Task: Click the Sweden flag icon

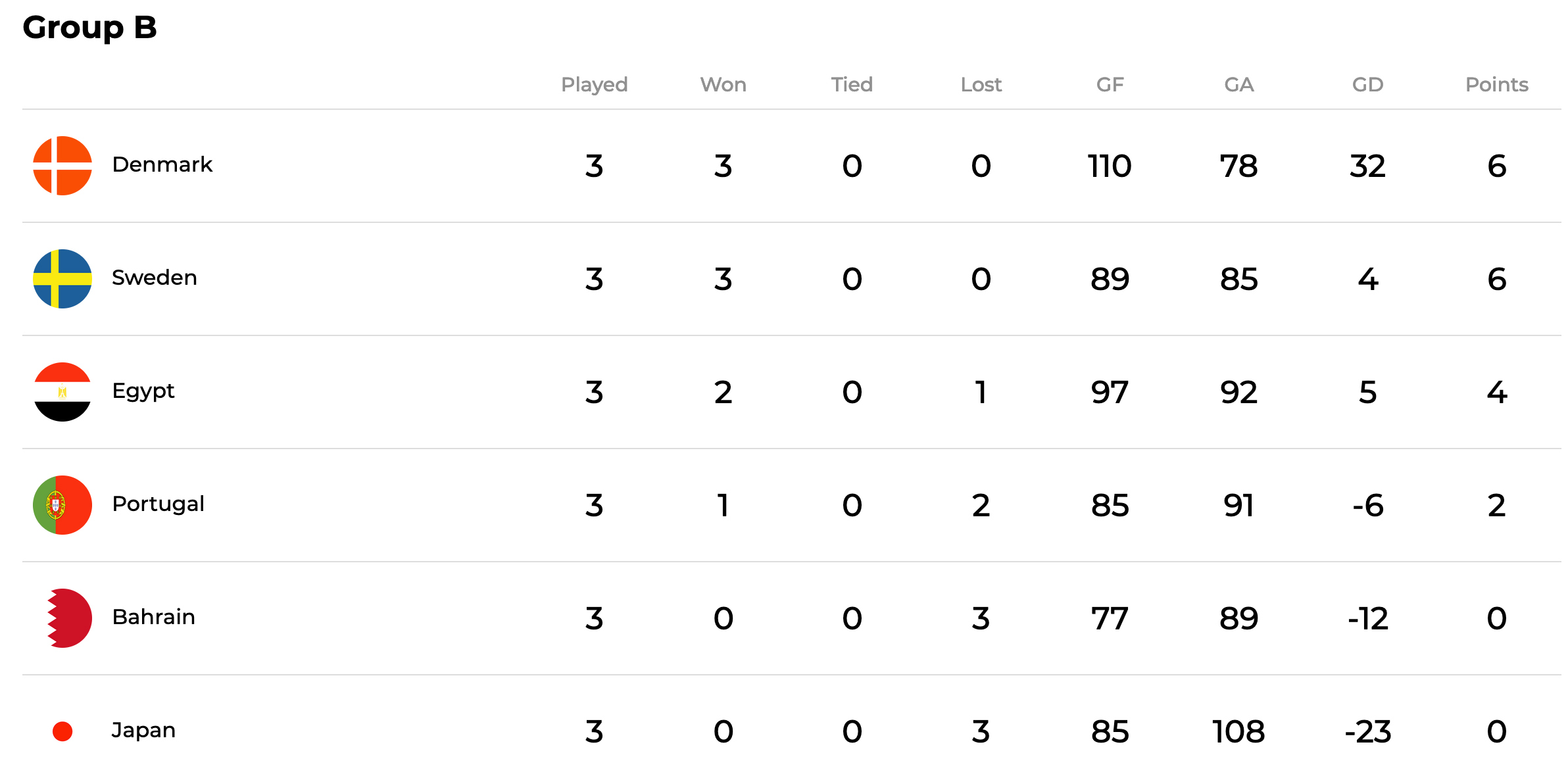Action: [x=62, y=279]
